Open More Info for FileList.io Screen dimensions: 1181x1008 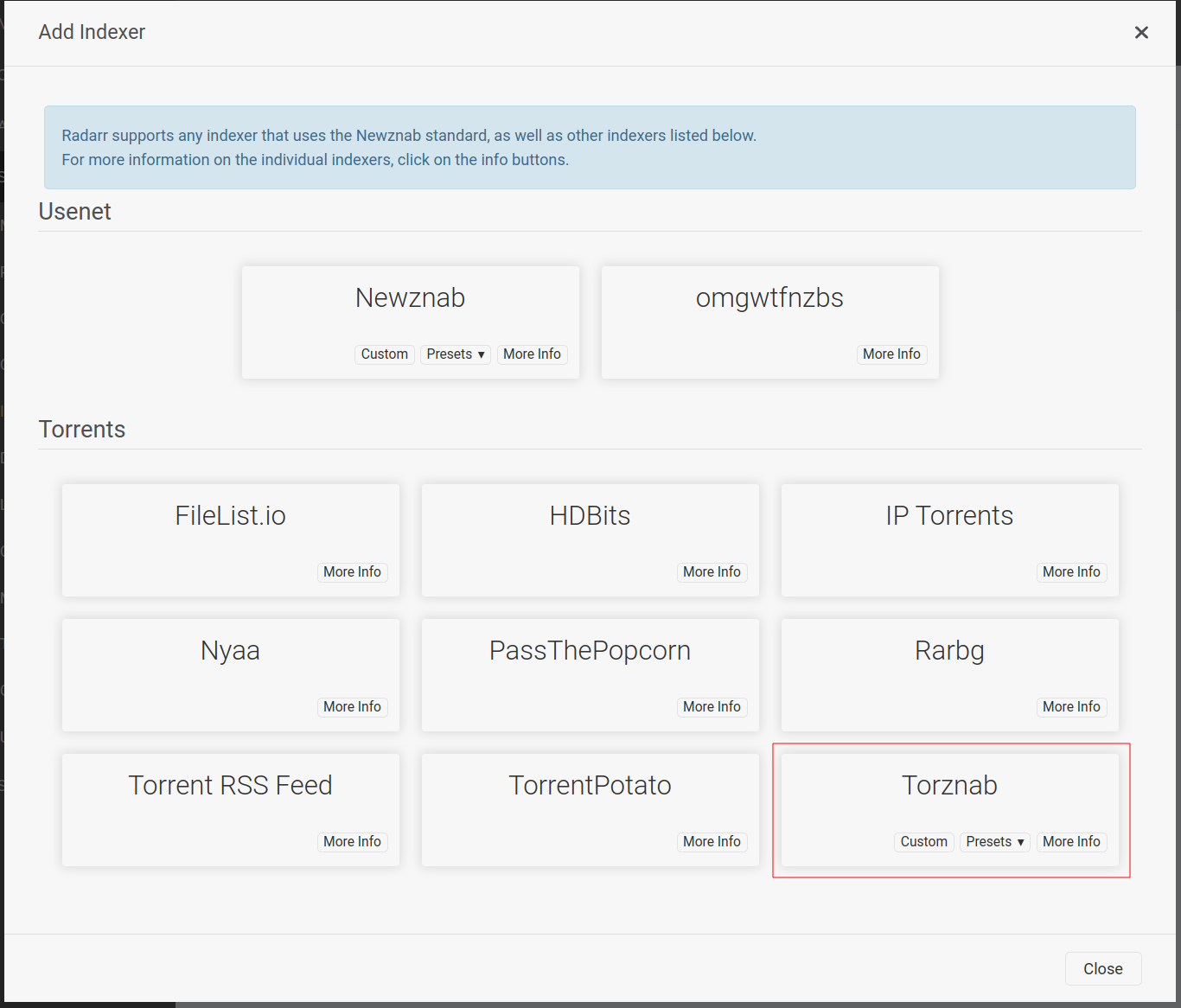coord(352,572)
